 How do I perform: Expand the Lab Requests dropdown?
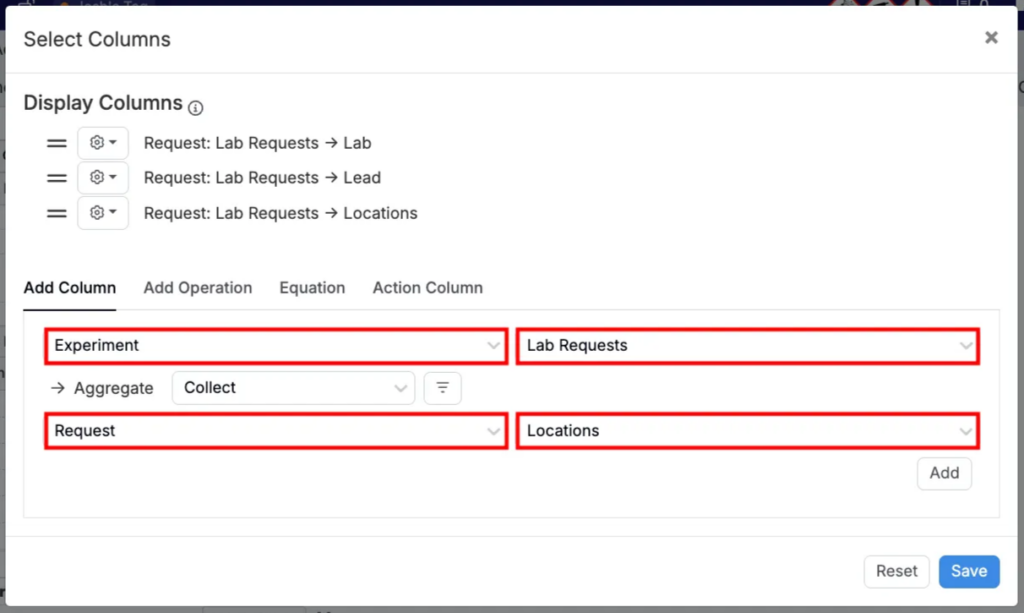pos(747,346)
